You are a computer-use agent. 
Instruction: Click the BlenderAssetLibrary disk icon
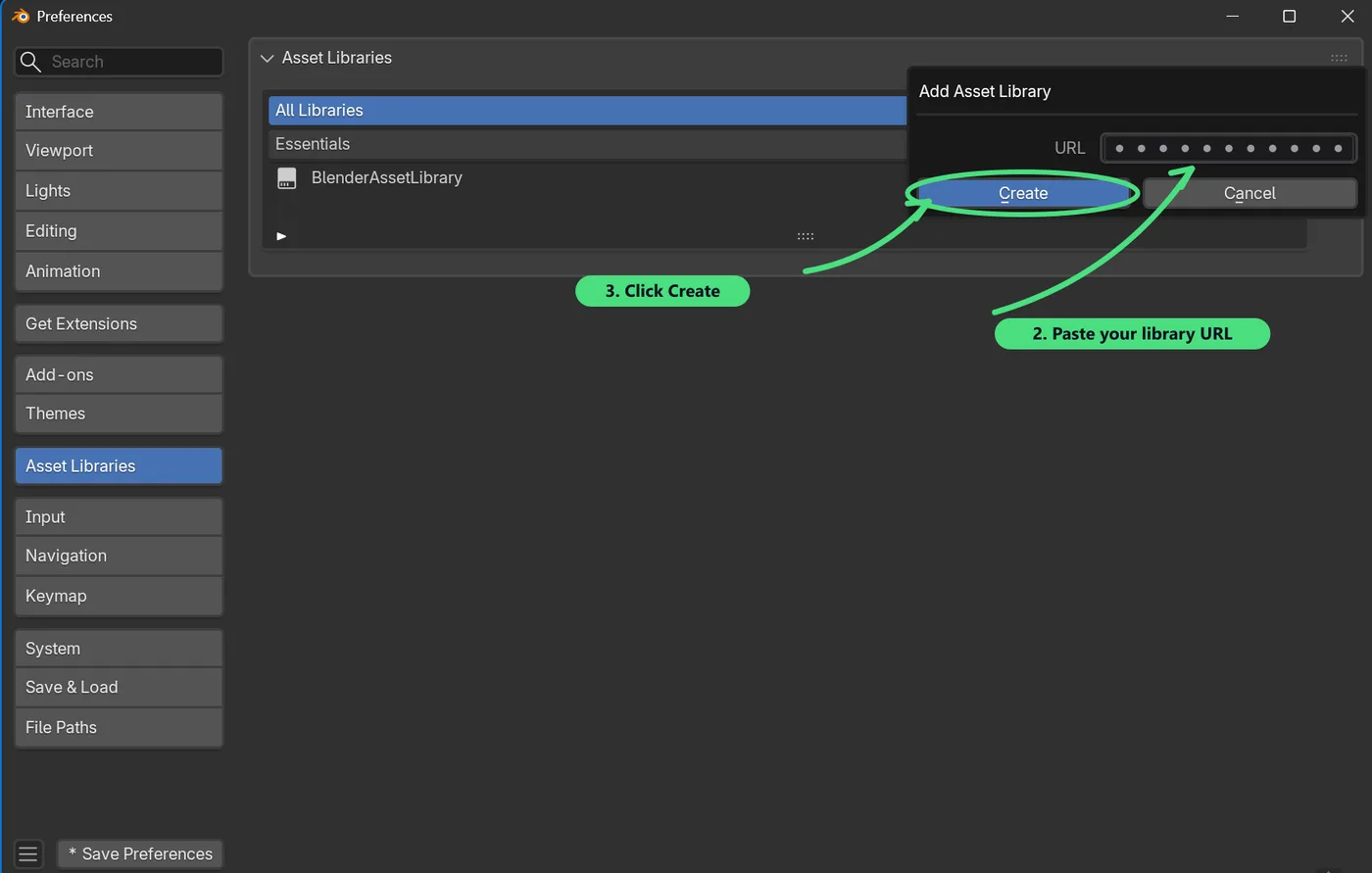[x=286, y=178]
